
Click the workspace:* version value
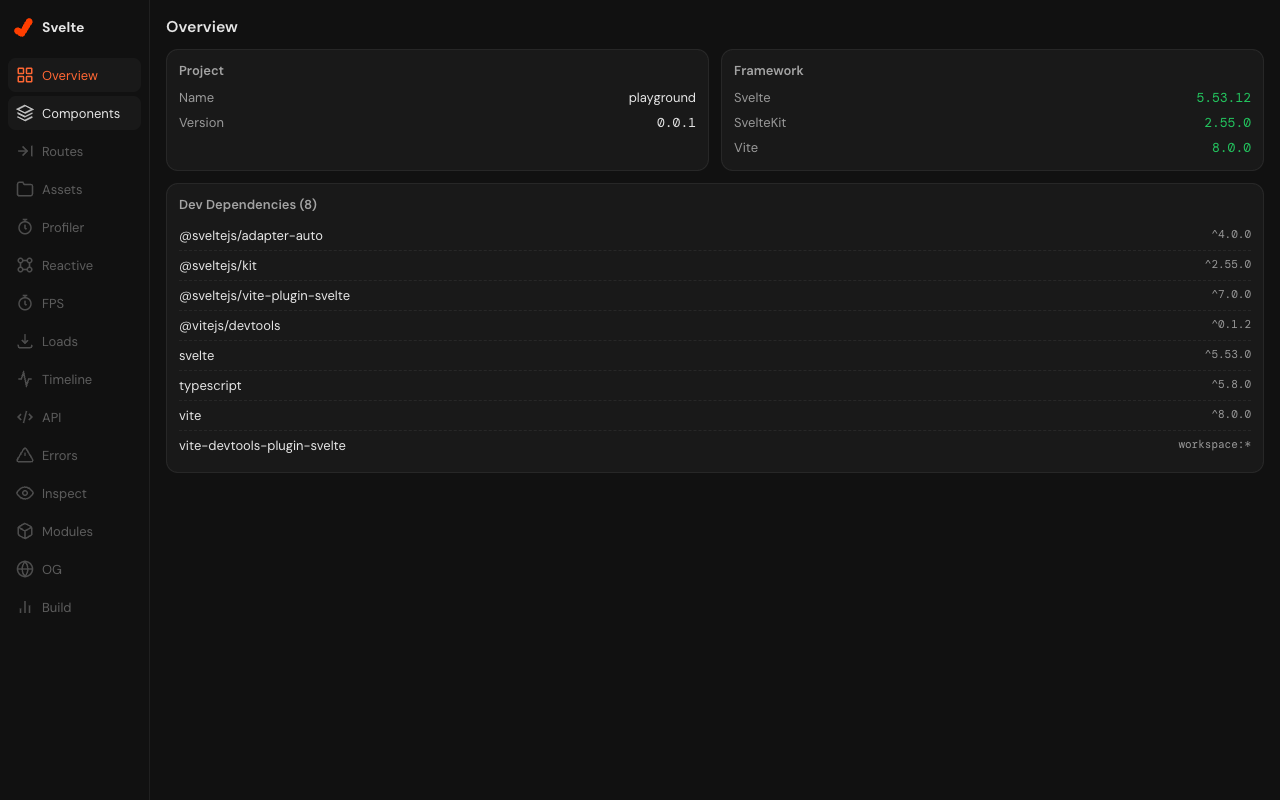(x=1214, y=445)
